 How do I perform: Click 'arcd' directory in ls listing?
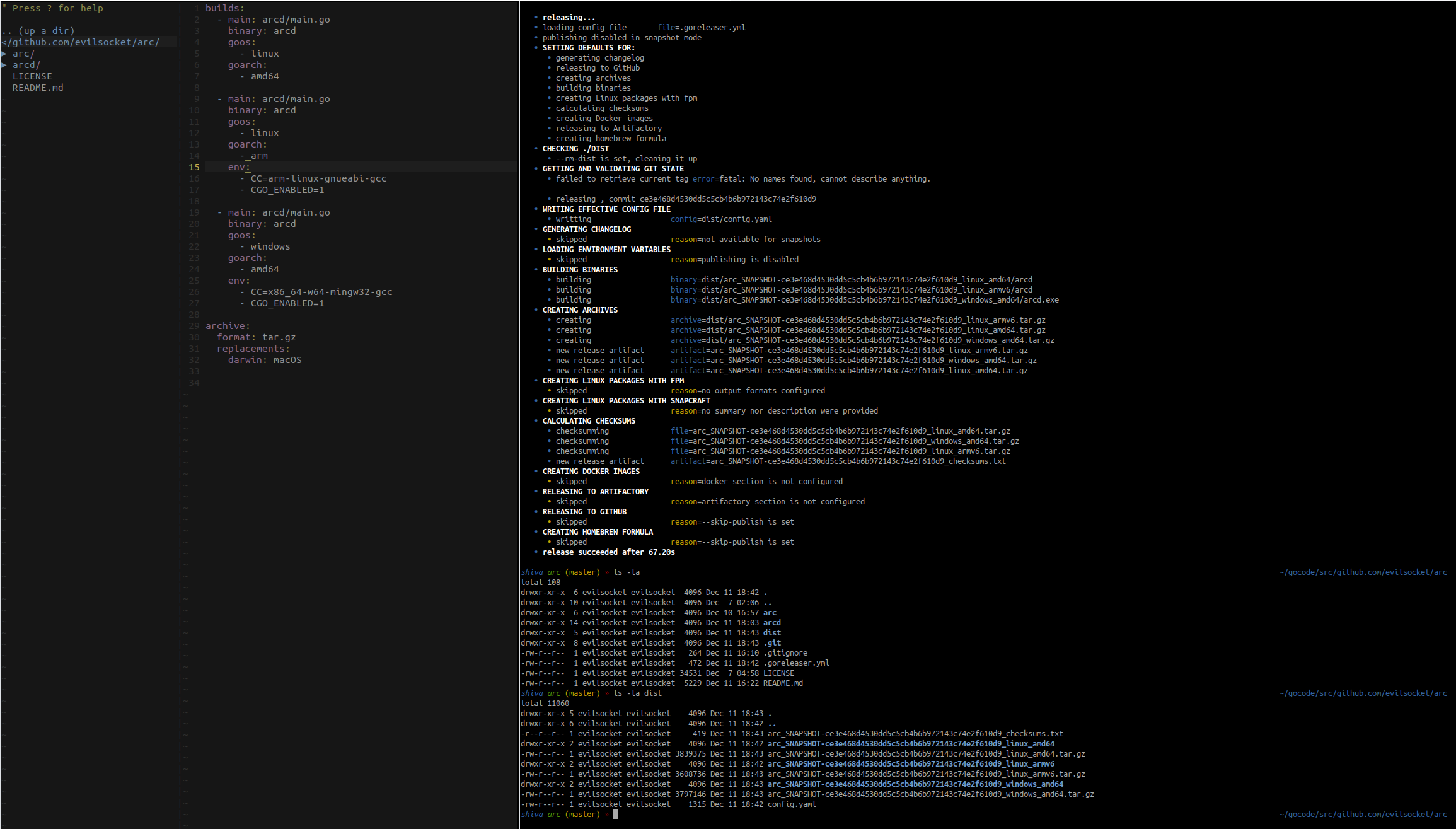772,623
